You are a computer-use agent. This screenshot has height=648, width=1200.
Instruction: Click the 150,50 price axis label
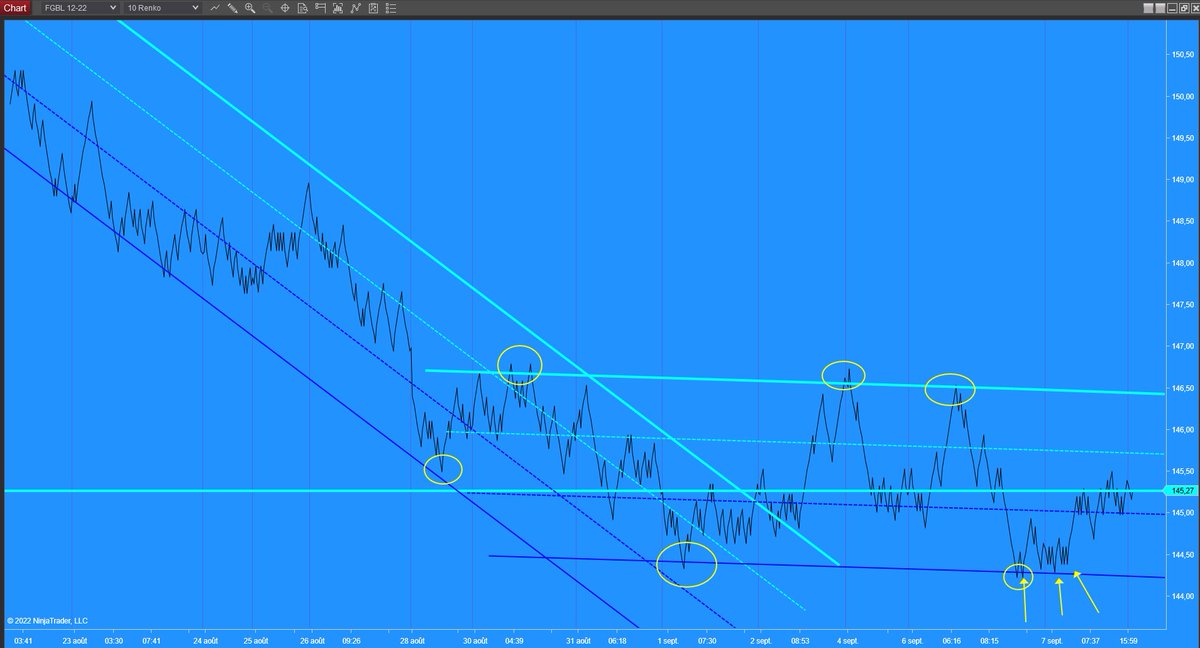pos(1181,56)
